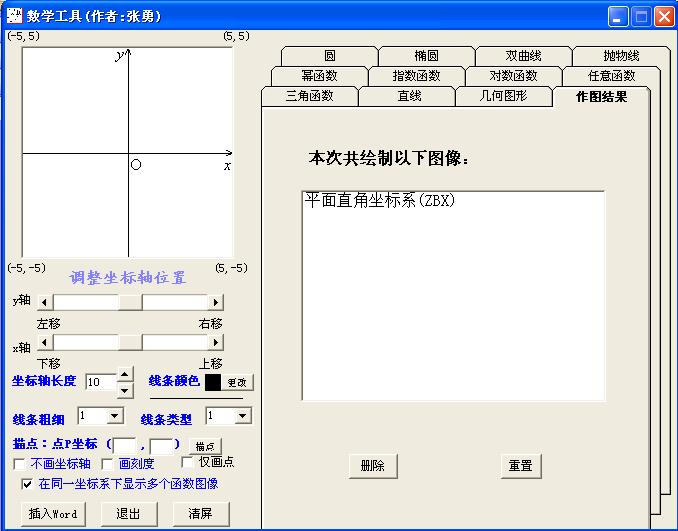Open the 幂函数 tab

click(320, 76)
